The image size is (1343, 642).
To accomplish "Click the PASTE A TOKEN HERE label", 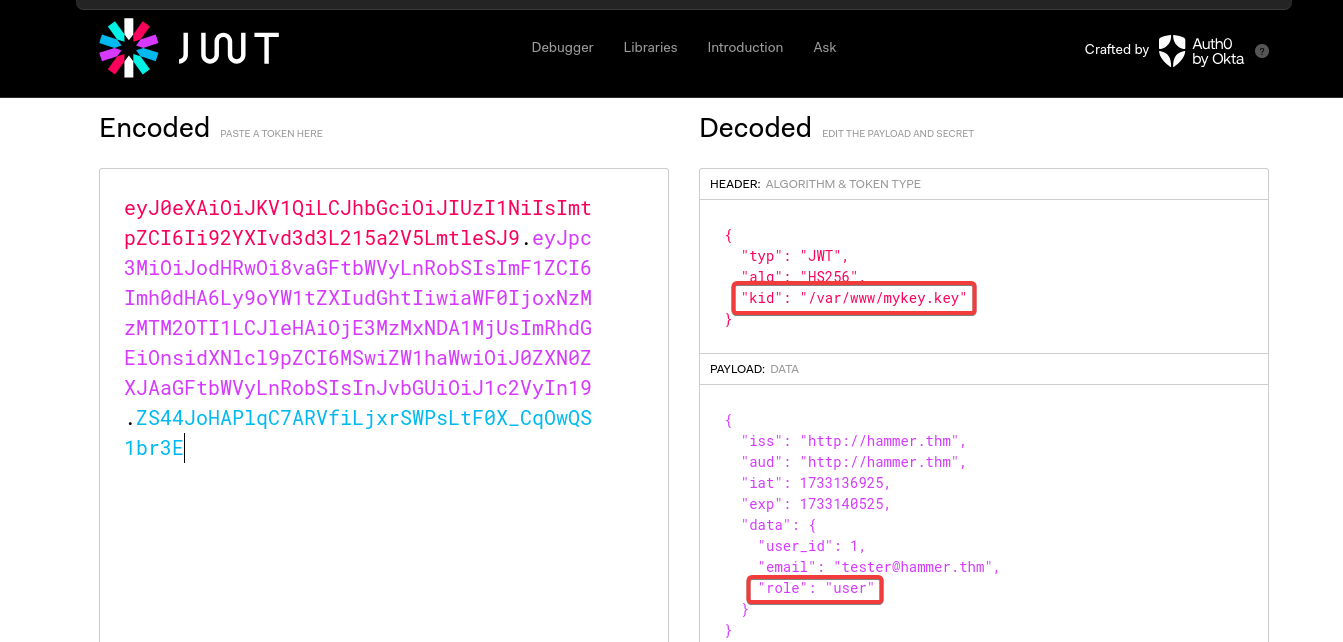I will coord(270,133).
